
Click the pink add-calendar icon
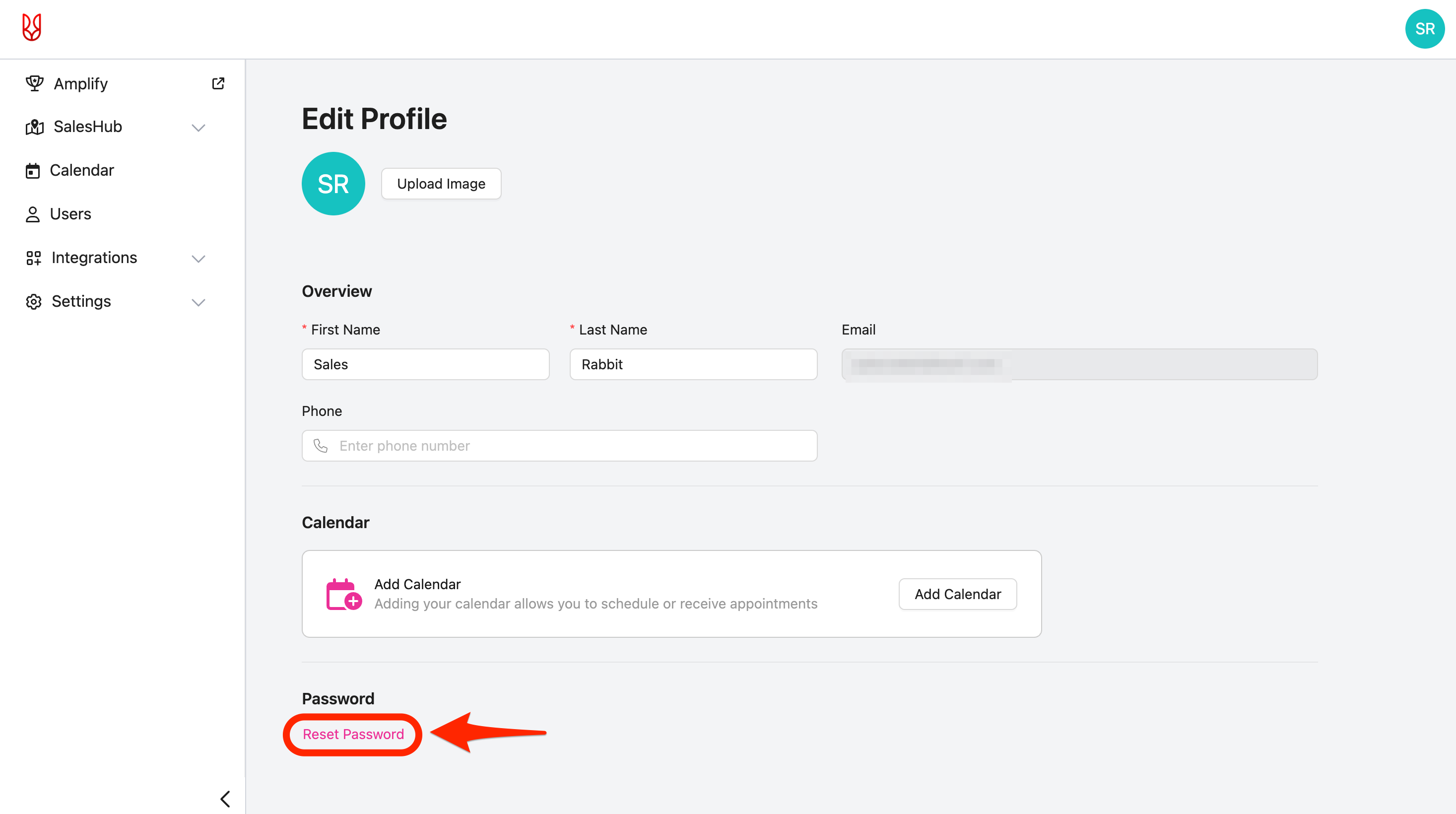tap(343, 594)
